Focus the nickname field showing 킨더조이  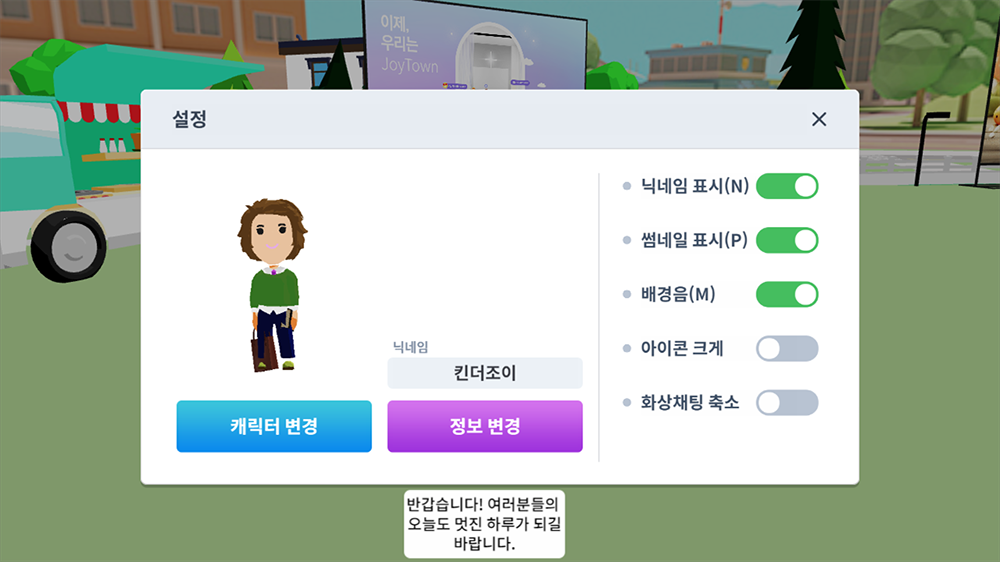point(485,373)
